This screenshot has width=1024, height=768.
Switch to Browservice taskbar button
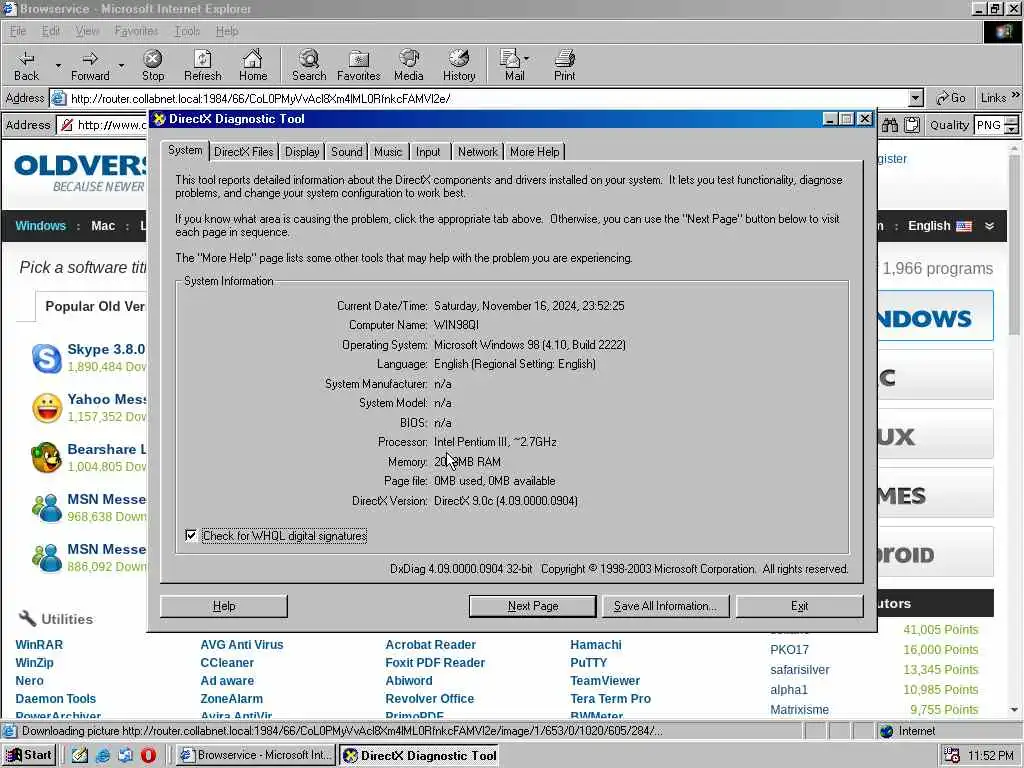(256, 755)
